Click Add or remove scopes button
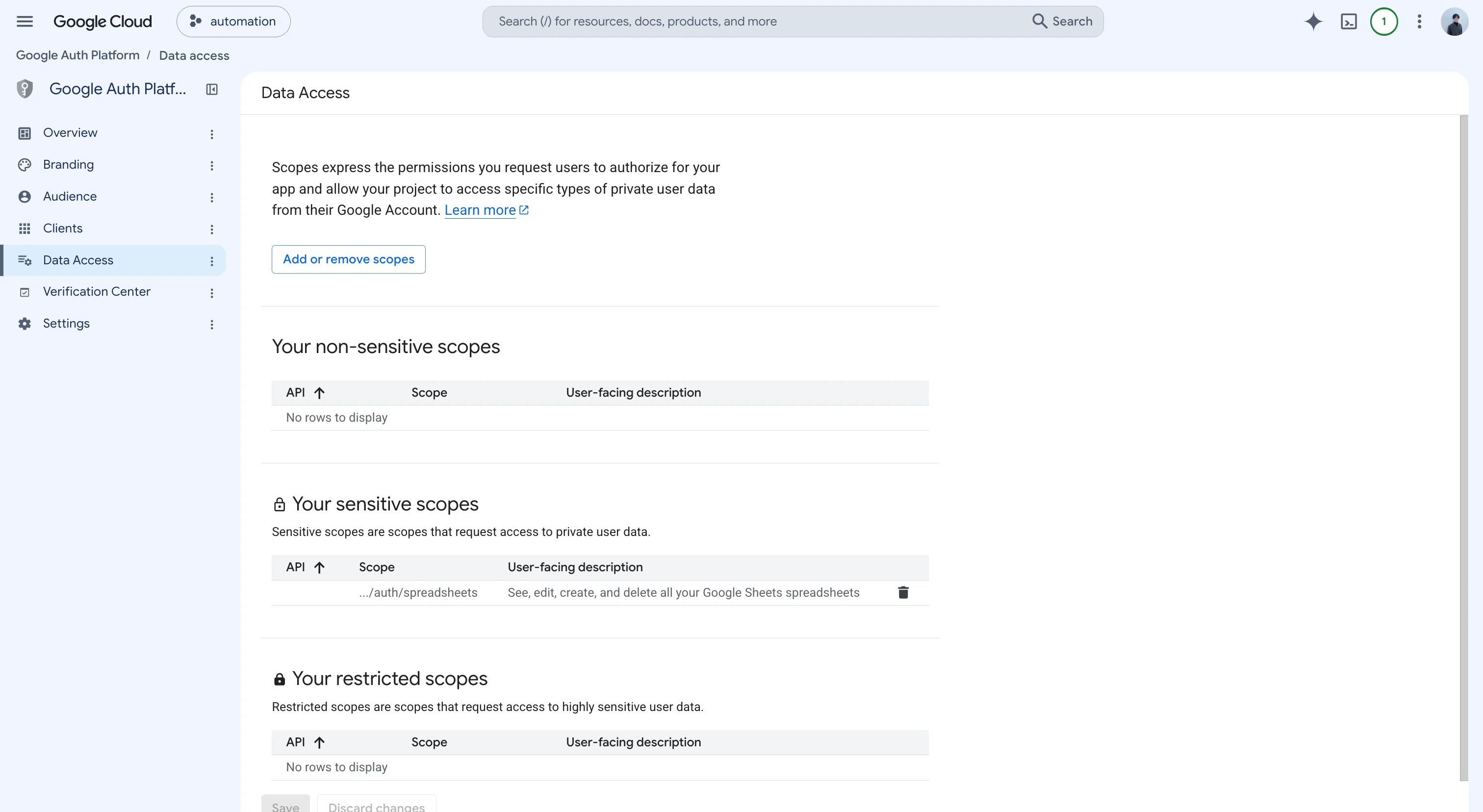This screenshot has width=1483, height=812. click(x=348, y=259)
